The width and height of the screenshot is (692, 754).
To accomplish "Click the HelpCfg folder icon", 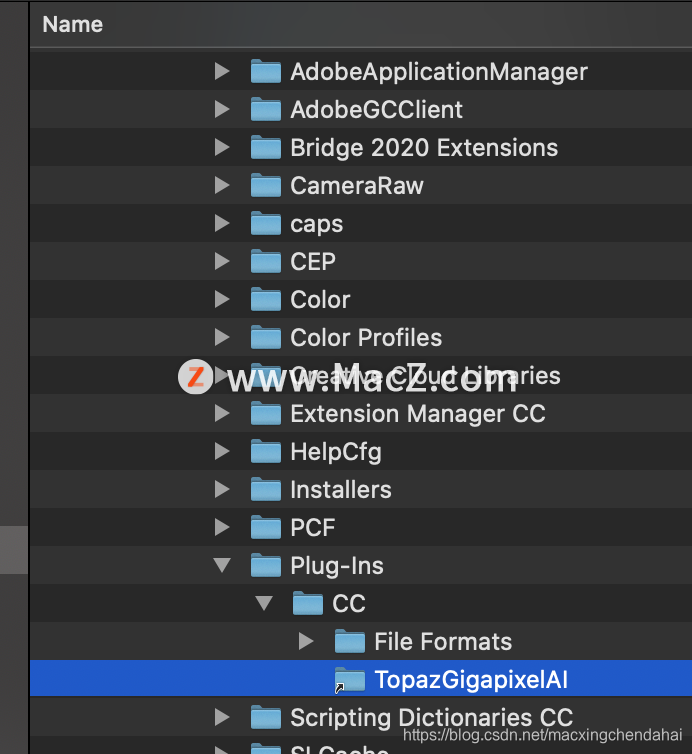I will click(x=266, y=451).
